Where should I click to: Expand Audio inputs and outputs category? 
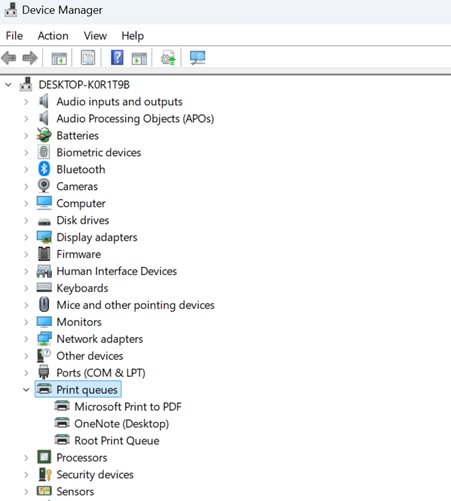pyautogui.click(x=26, y=102)
